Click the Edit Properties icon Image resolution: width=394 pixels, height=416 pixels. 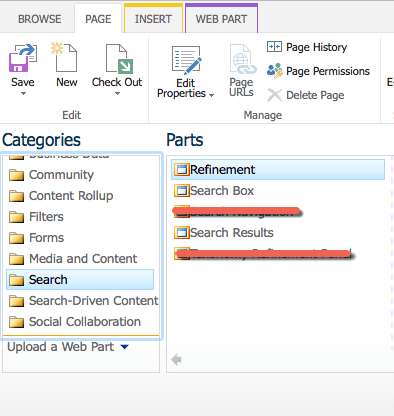187,60
